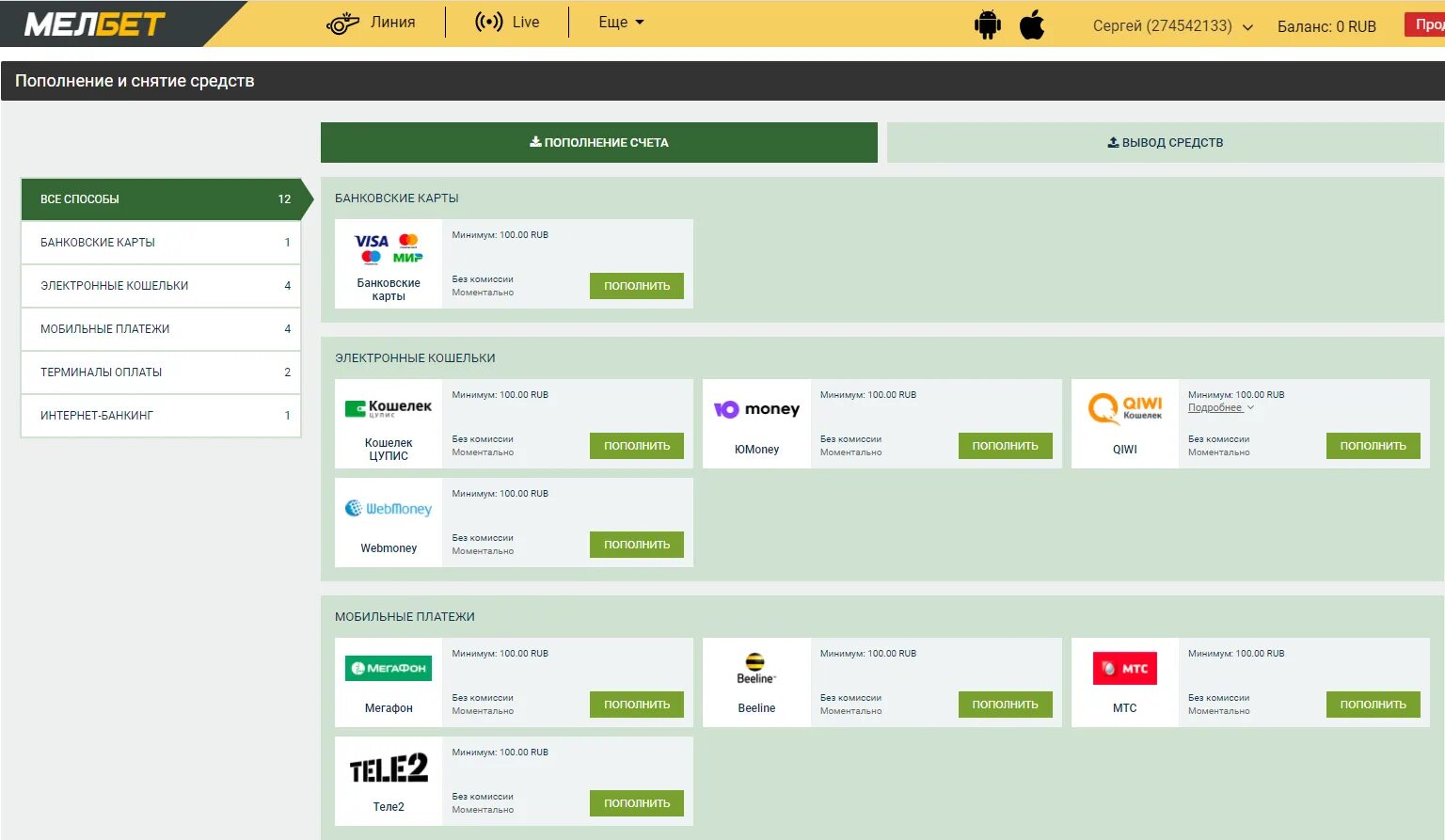Click Пополнить for ЮMoney

tap(1006, 446)
